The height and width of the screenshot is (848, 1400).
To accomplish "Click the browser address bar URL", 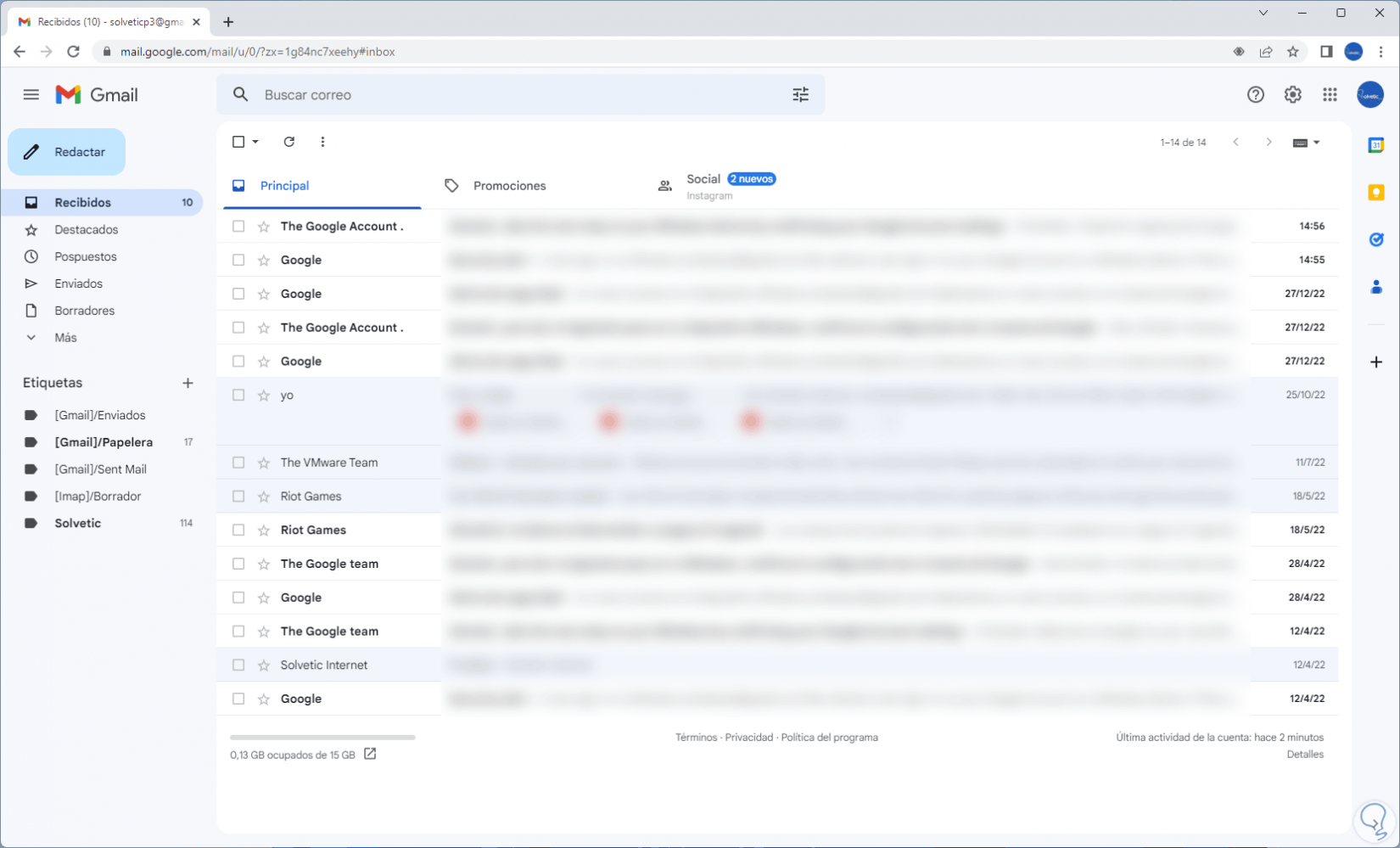I will 258,52.
